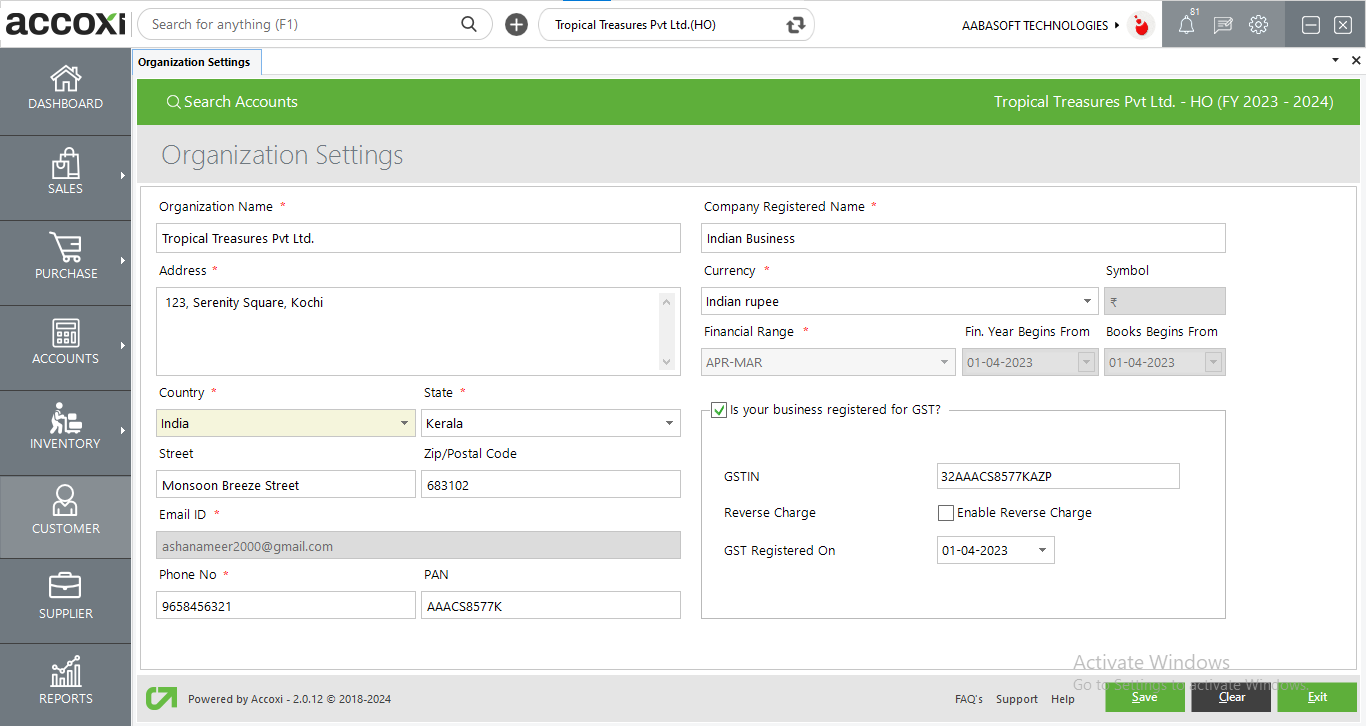
Task: Expand the Country dropdown
Action: (404, 424)
